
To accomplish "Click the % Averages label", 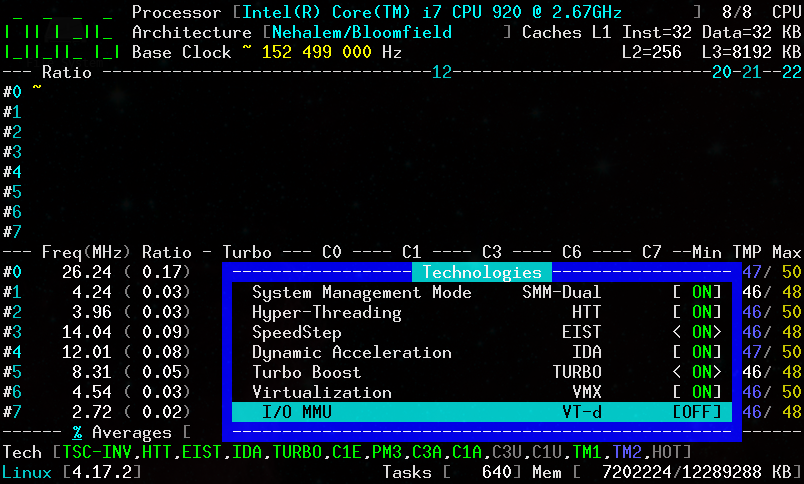I will [x=122, y=432].
